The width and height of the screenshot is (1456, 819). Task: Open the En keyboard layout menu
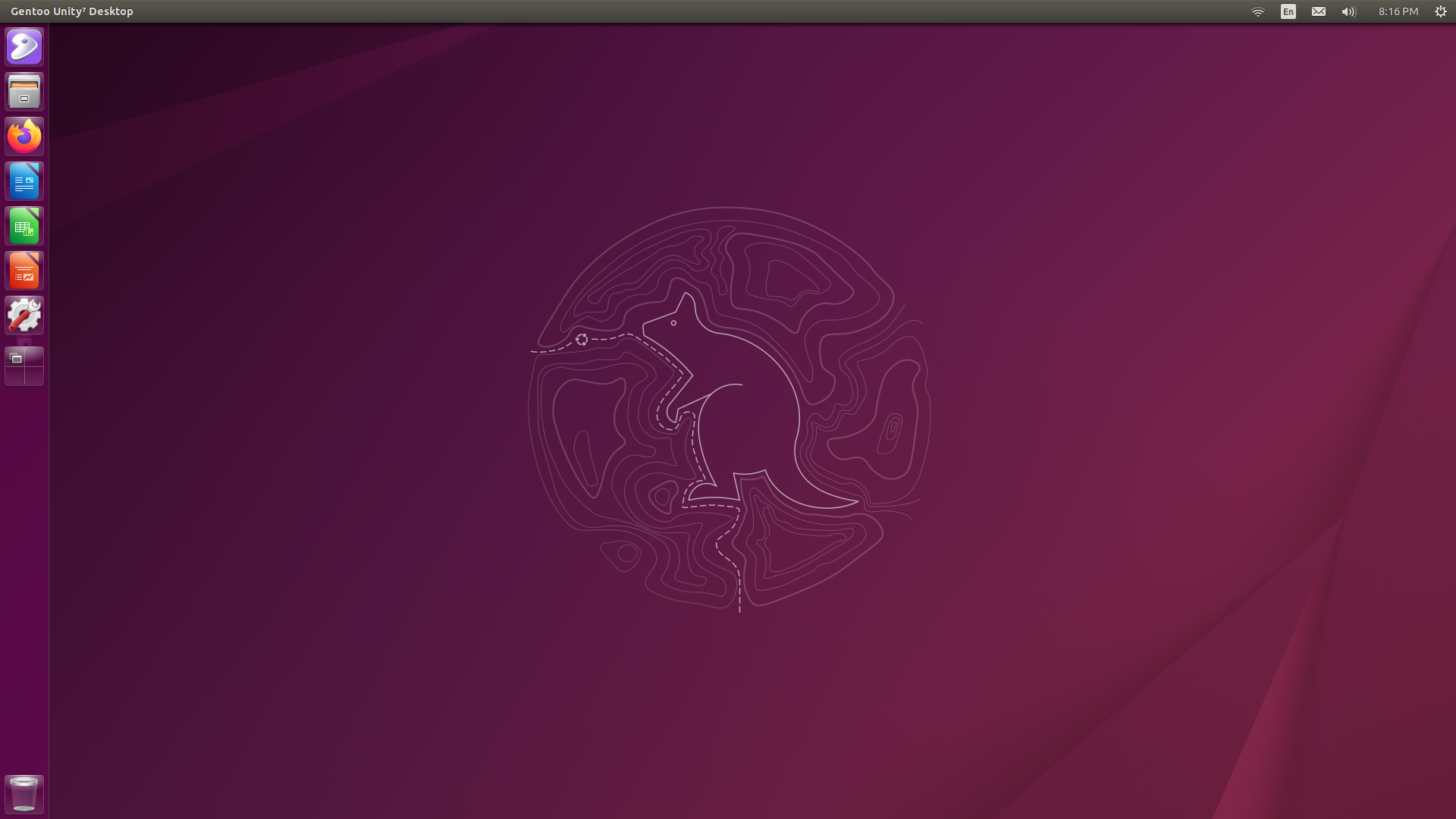point(1288,11)
